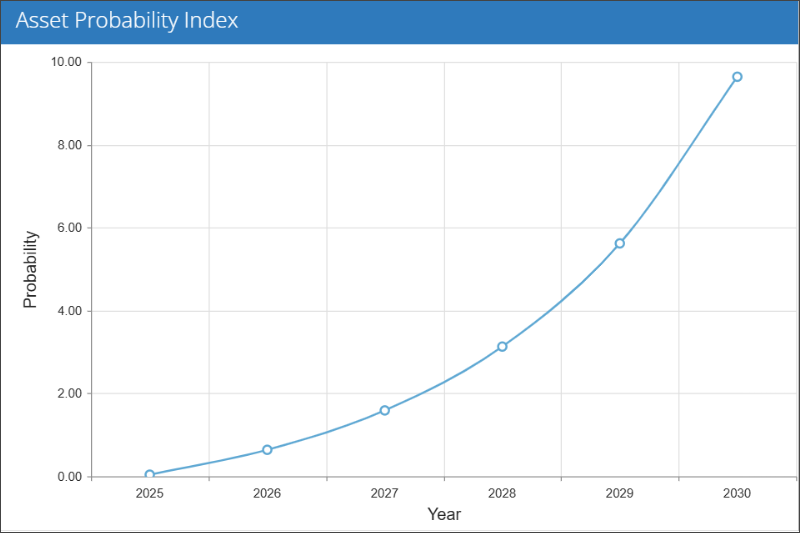Click the 2025 data point on the line
This screenshot has width=800, height=533.
pyautogui.click(x=150, y=475)
